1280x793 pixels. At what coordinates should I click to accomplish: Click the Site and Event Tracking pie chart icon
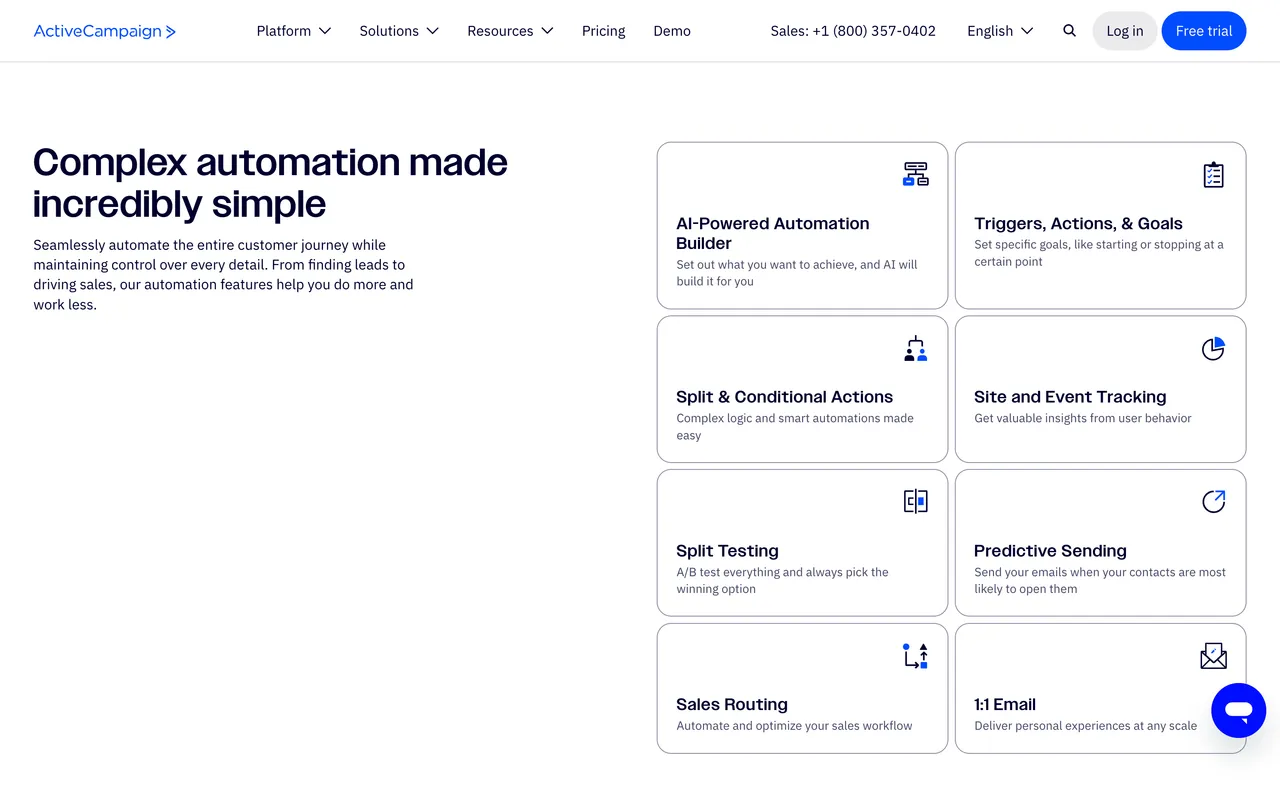(1213, 348)
